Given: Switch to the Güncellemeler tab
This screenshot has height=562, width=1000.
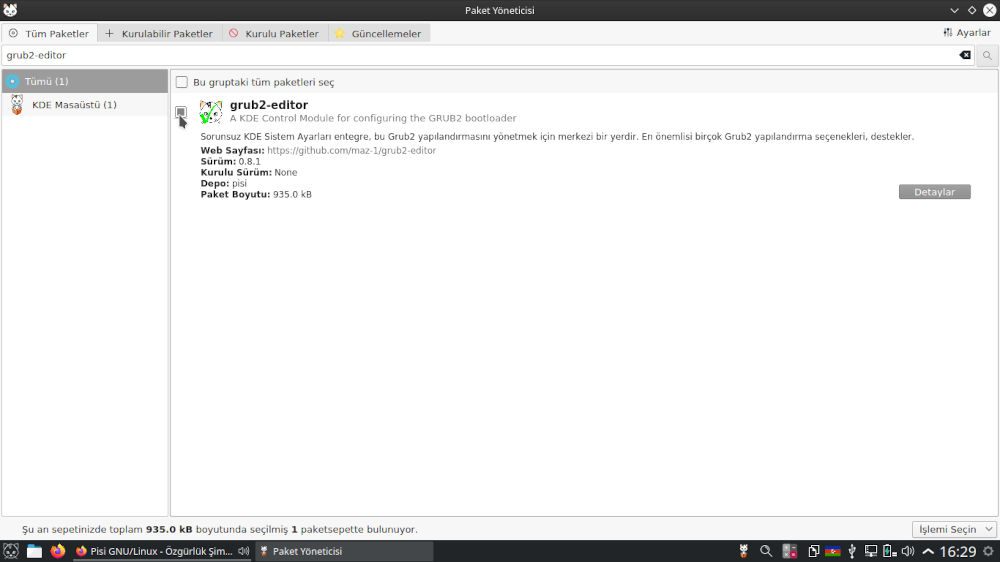Looking at the screenshot, I should click(x=379, y=33).
